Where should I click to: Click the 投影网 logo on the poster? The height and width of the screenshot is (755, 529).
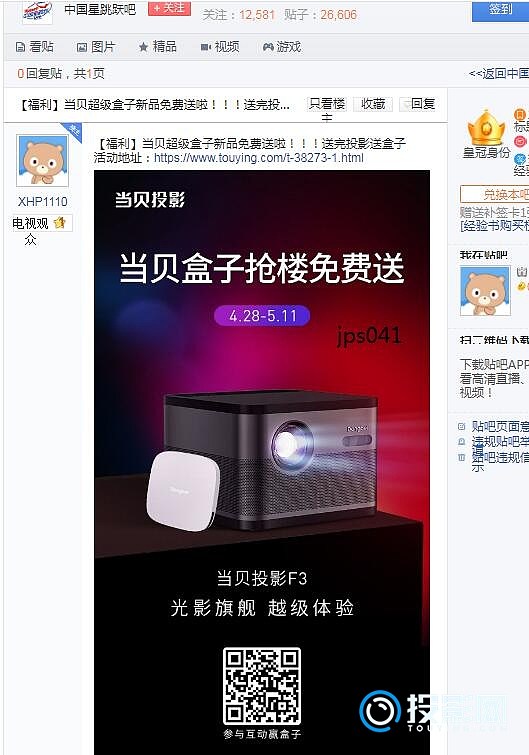click(x=433, y=711)
